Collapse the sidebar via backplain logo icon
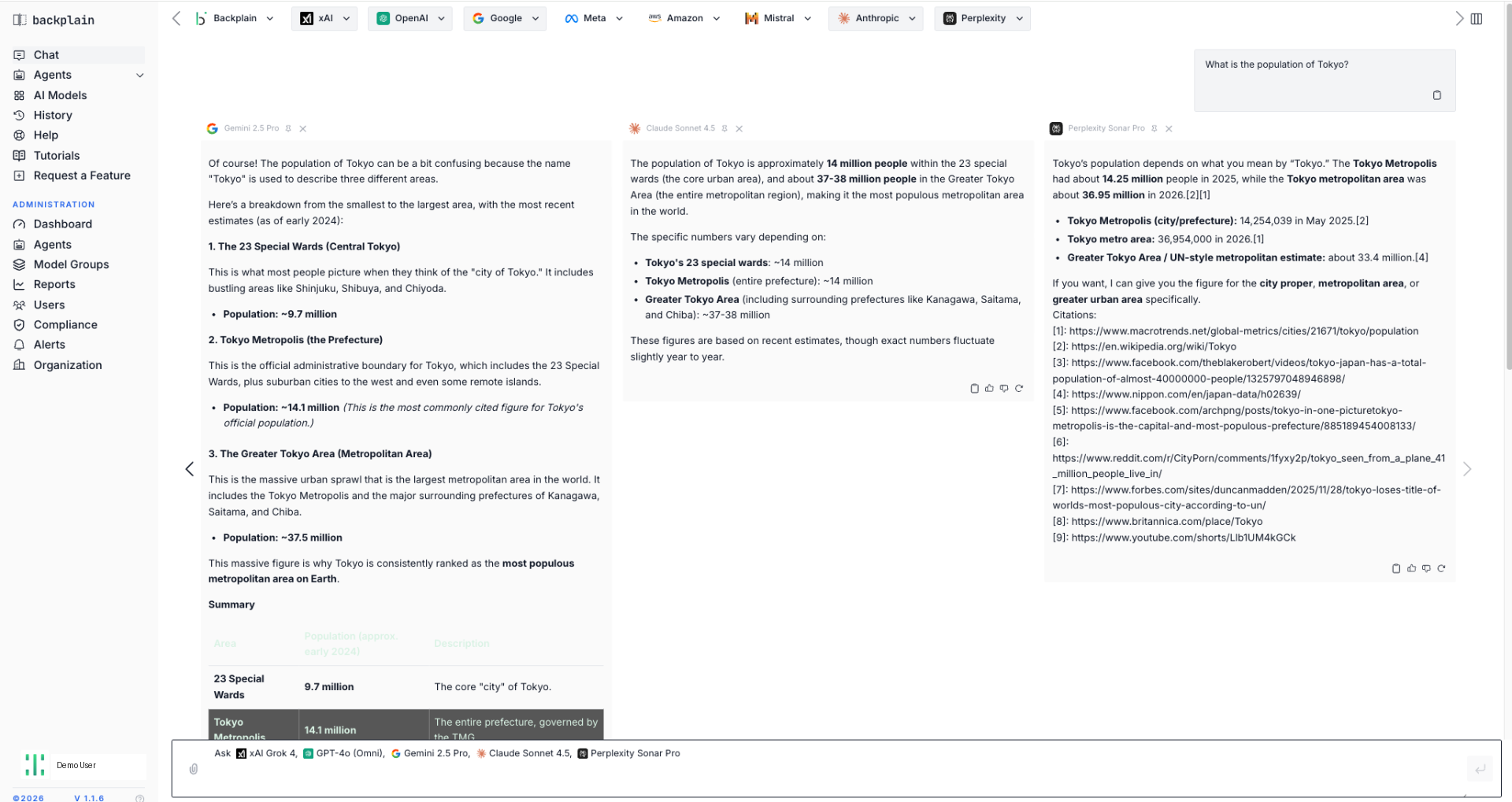The width and height of the screenshot is (1512, 802). click(20, 20)
